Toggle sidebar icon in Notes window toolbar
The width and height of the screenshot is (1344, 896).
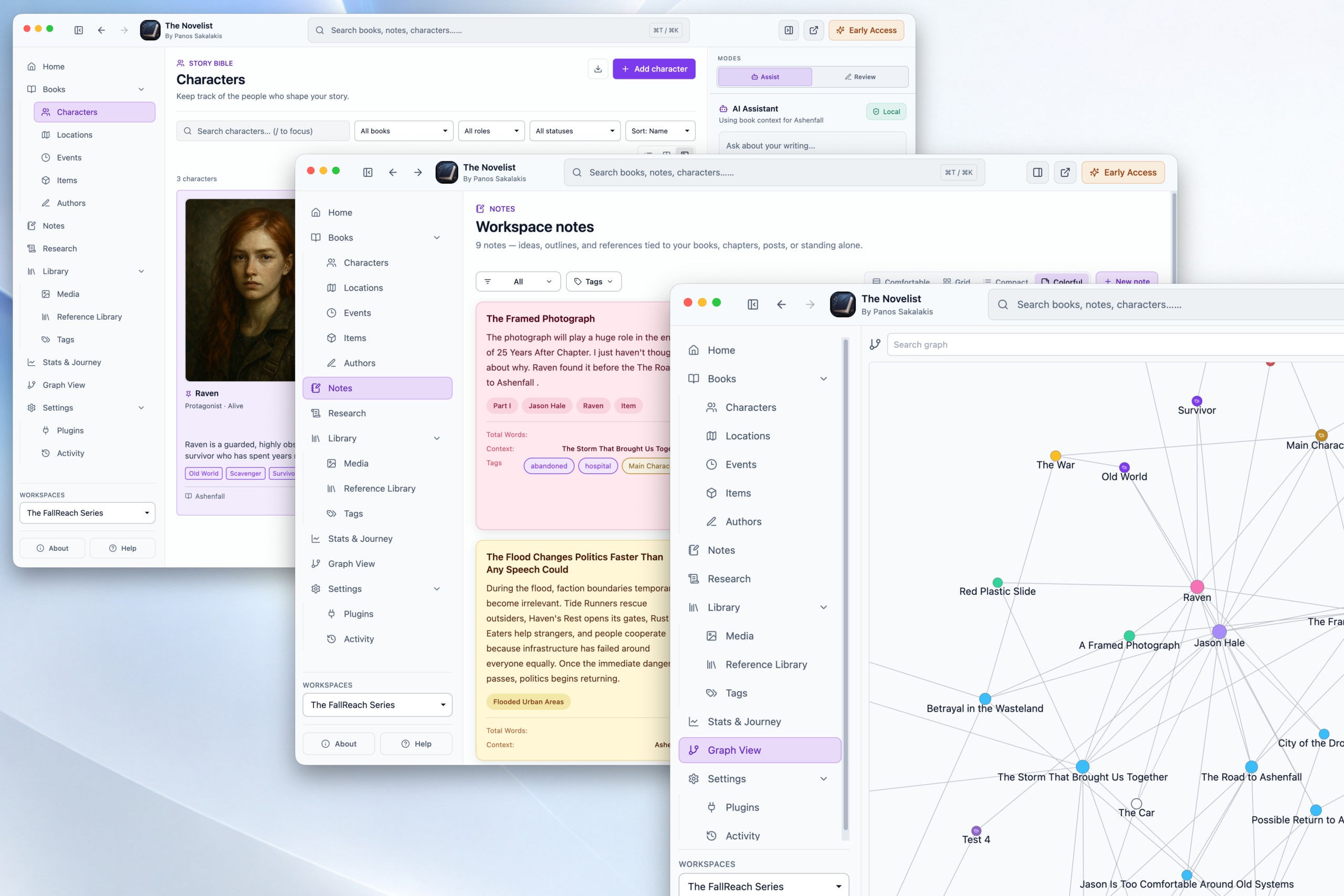click(368, 172)
